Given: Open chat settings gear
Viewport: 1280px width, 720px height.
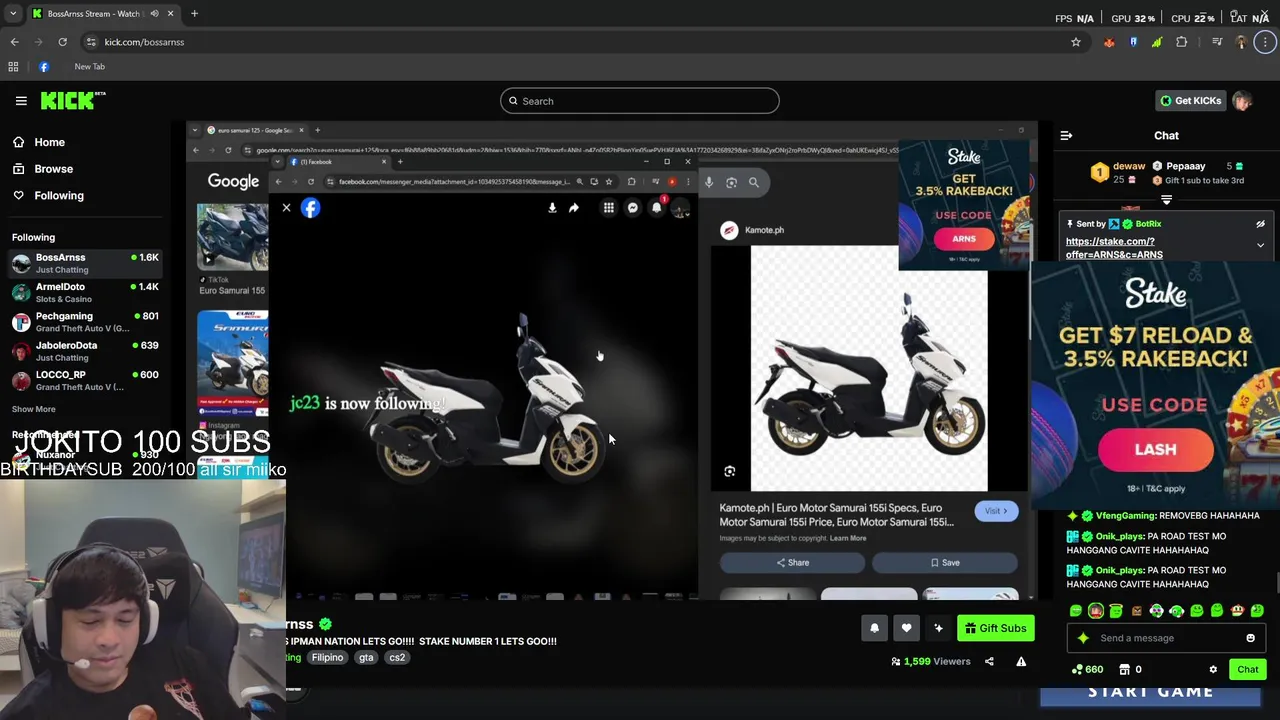Looking at the screenshot, I should pyautogui.click(x=1213, y=670).
